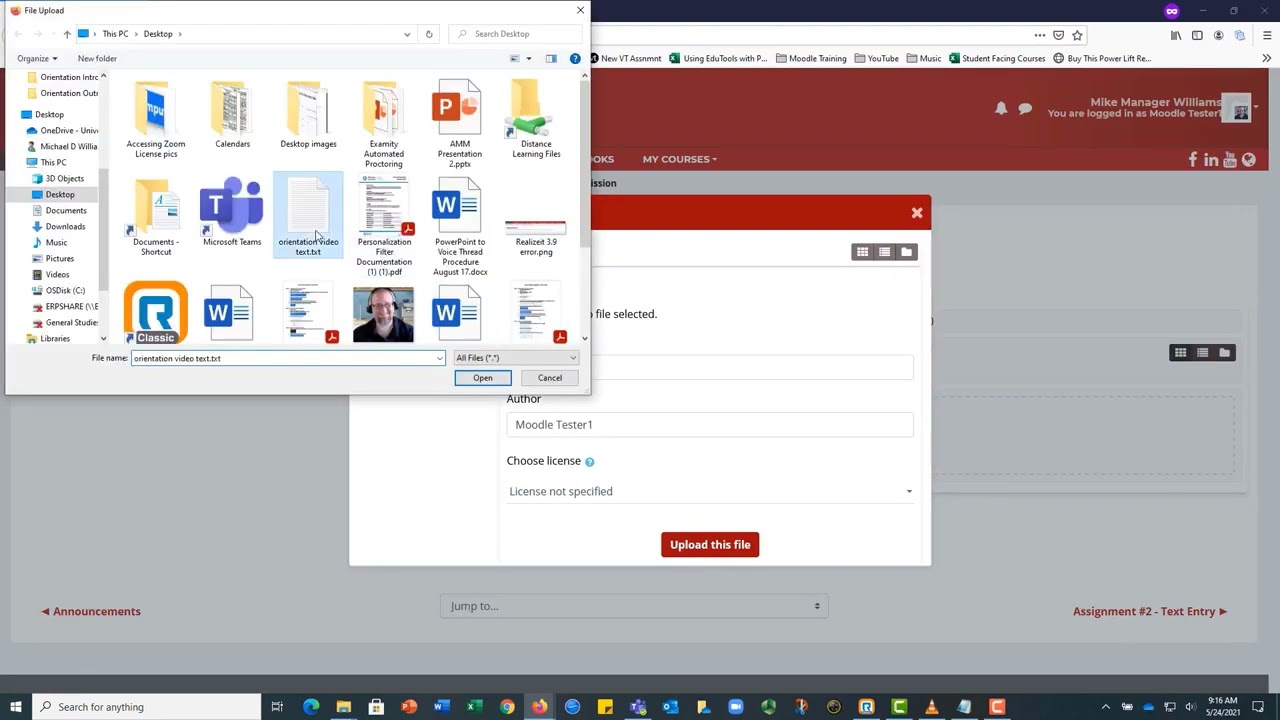Click the Open button

click(x=483, y=378)
